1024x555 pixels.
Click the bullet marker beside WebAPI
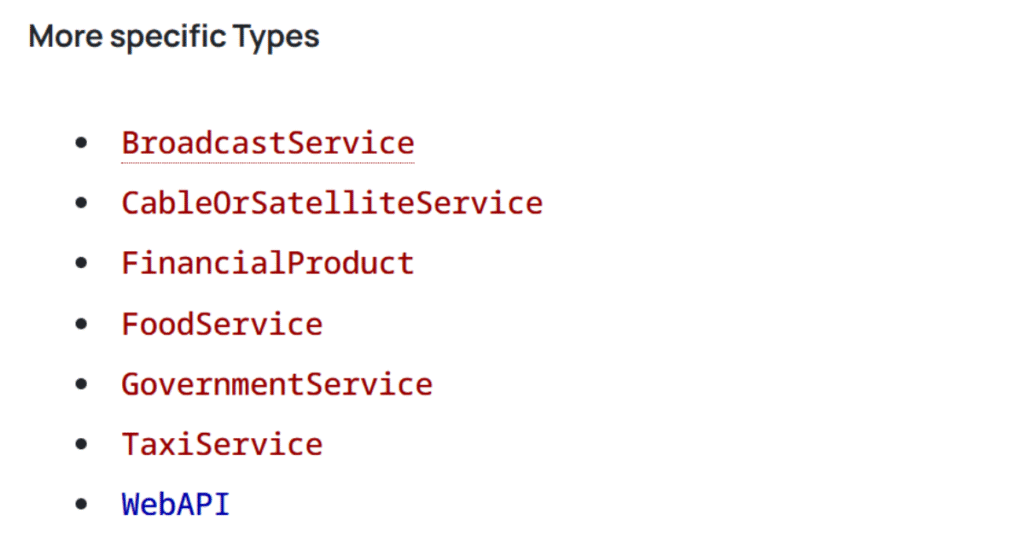(x=81, y=505)
